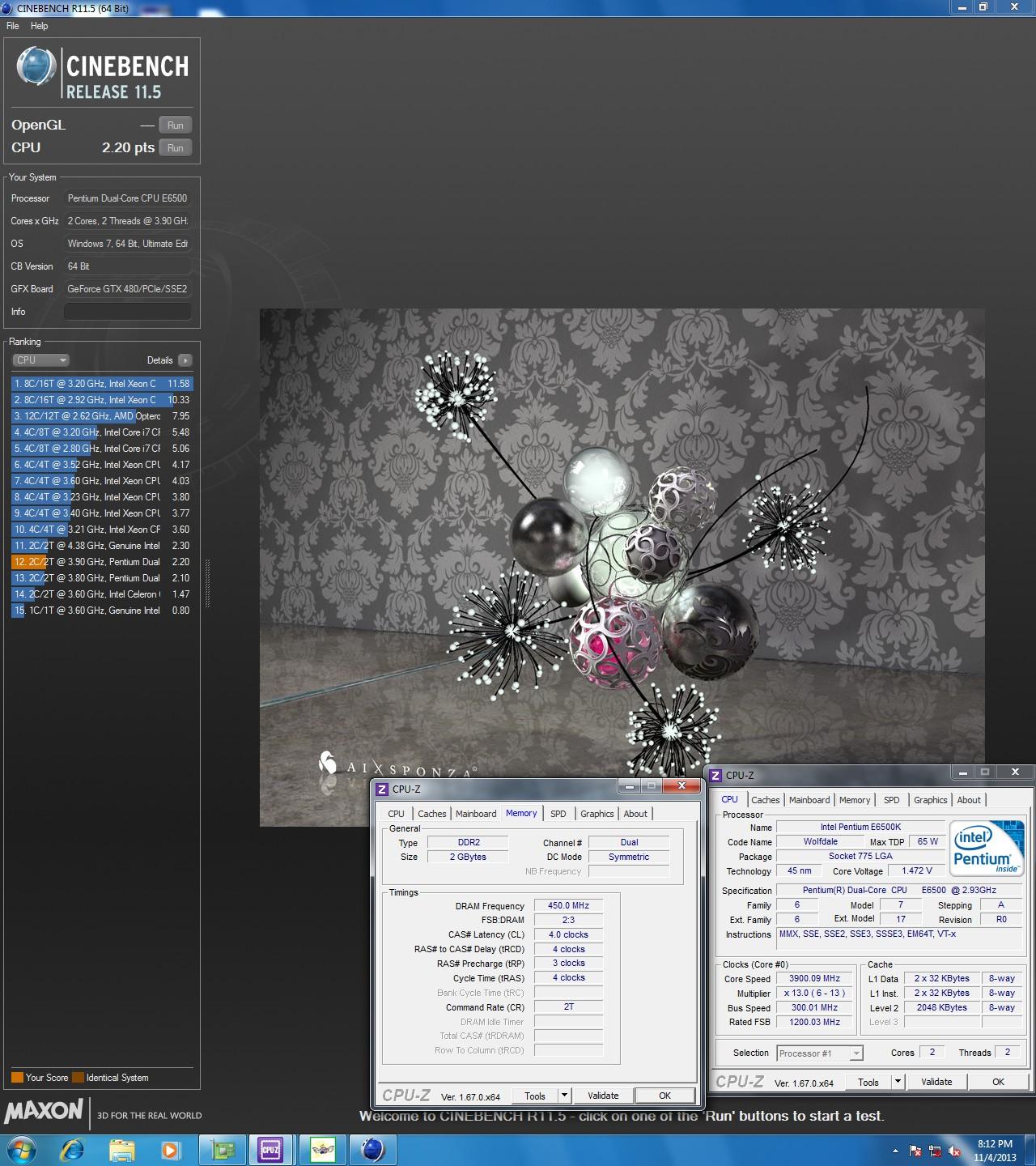Open the About tab in Memory CPU-Z window
The width and height of the screenshot is (1036, 1166).
click(x=635, y=814)
